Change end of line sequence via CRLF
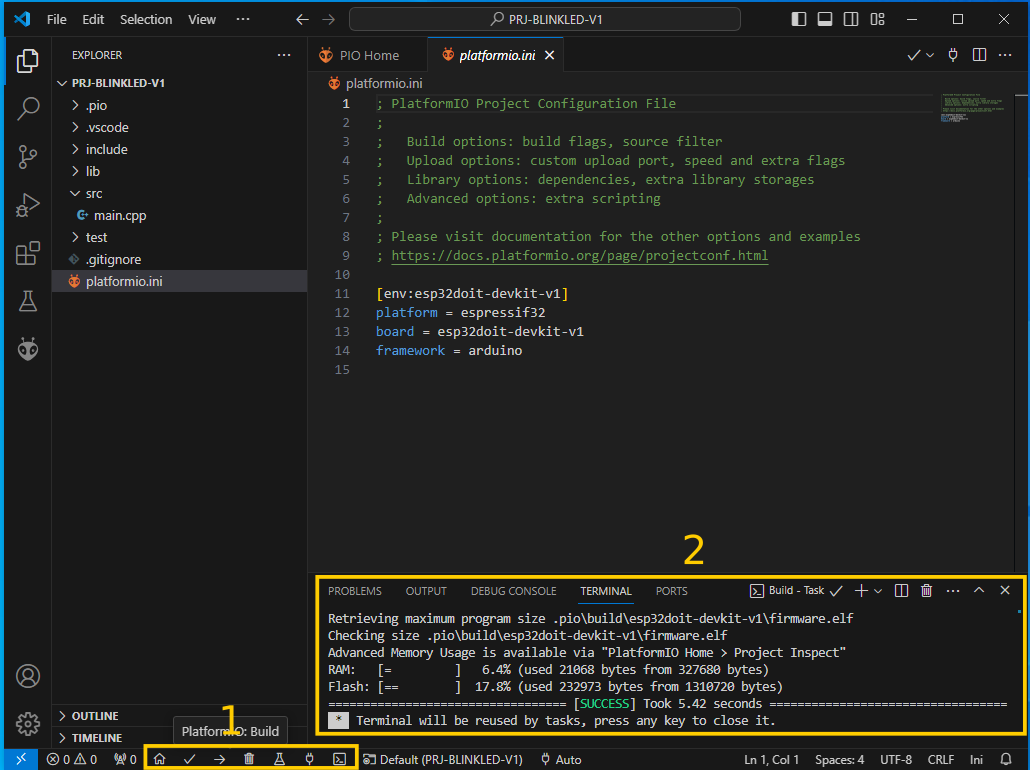Viewport: 1030px width, 770px height. click(x=941, y=759)
